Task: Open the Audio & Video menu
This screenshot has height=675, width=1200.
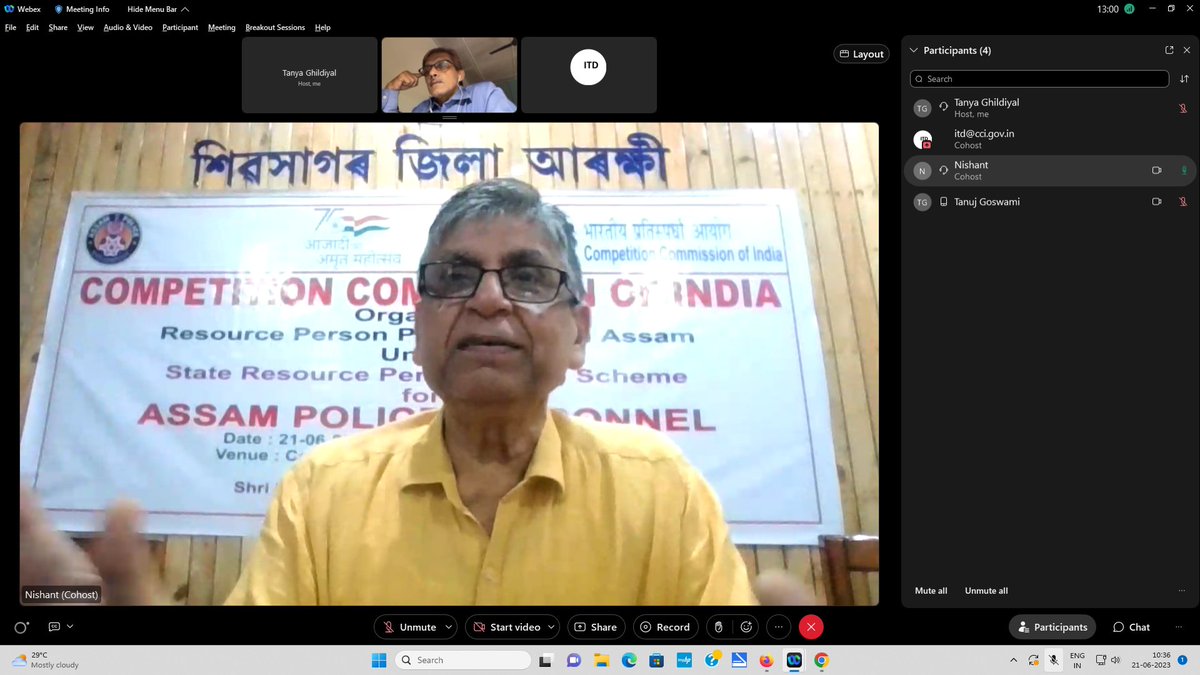Action: coord(127,27)
